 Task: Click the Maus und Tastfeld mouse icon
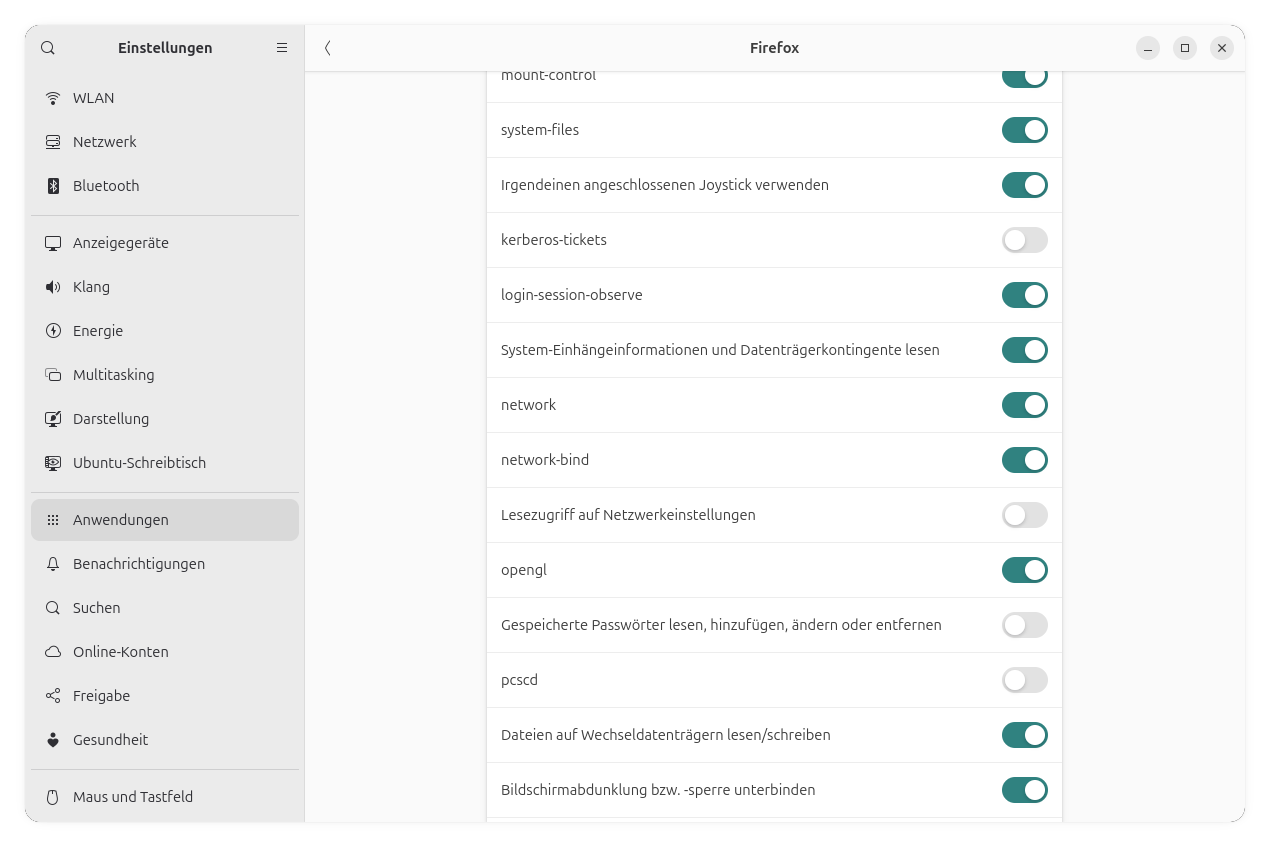(x=53, y=797)
